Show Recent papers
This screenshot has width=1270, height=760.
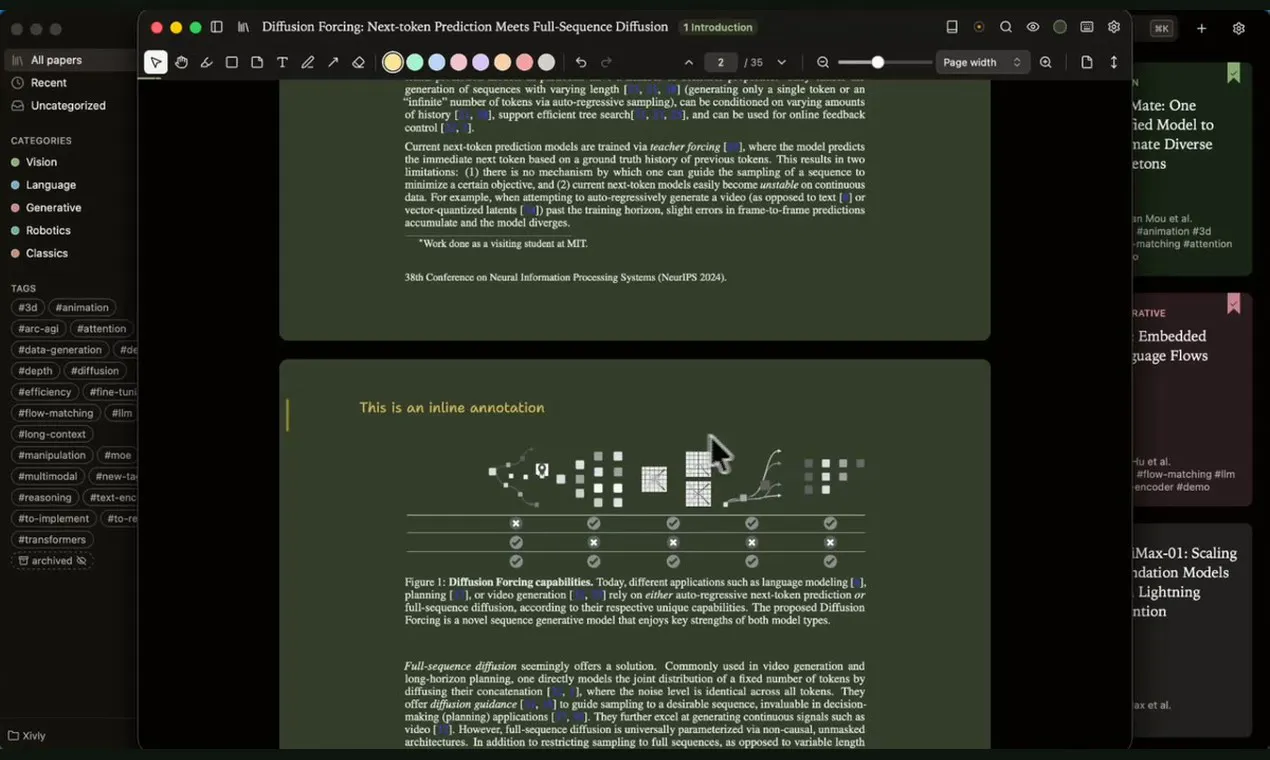(x=49, y=83)
